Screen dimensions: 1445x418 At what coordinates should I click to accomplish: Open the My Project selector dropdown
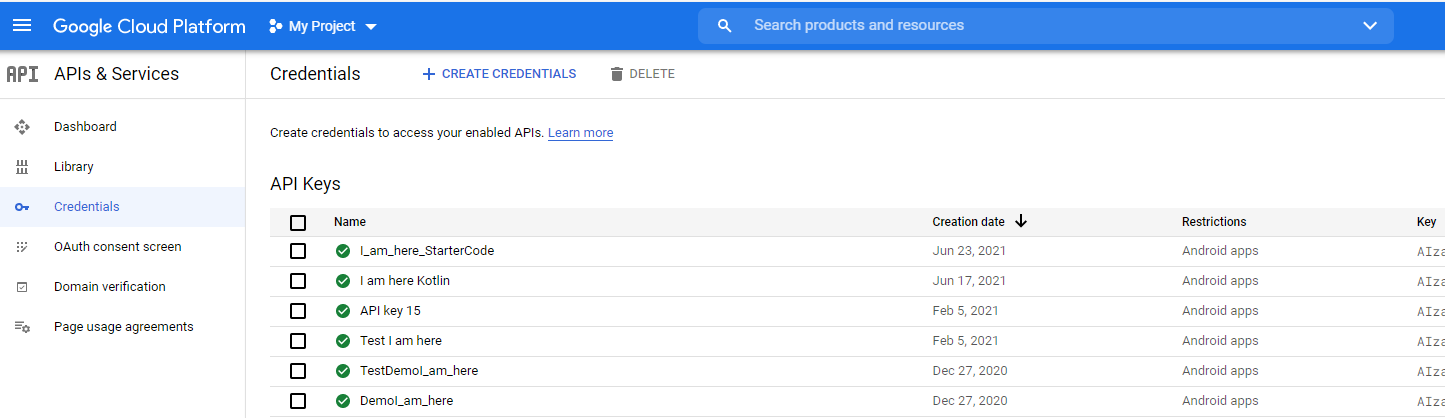tap(323, 26)
